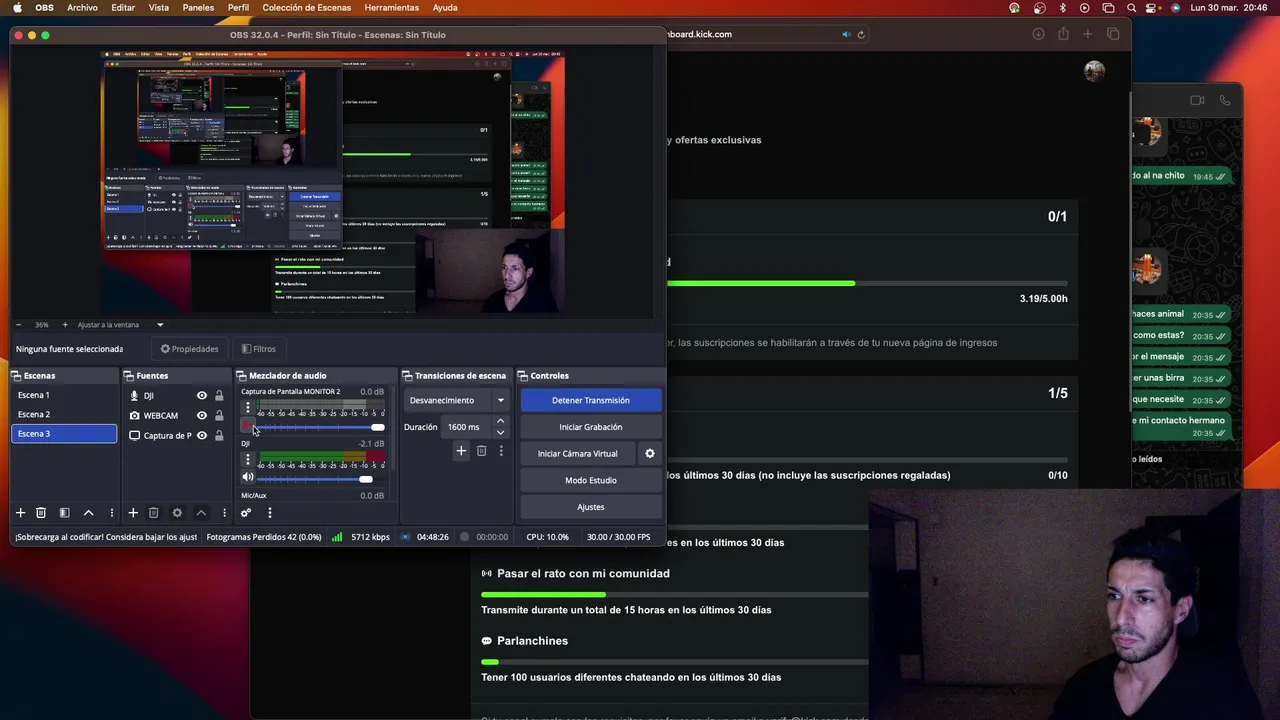Open a new Safari tab with the plus icon
The width and height of the screenshot is (1280, 720).
[x=1088, y=34]
